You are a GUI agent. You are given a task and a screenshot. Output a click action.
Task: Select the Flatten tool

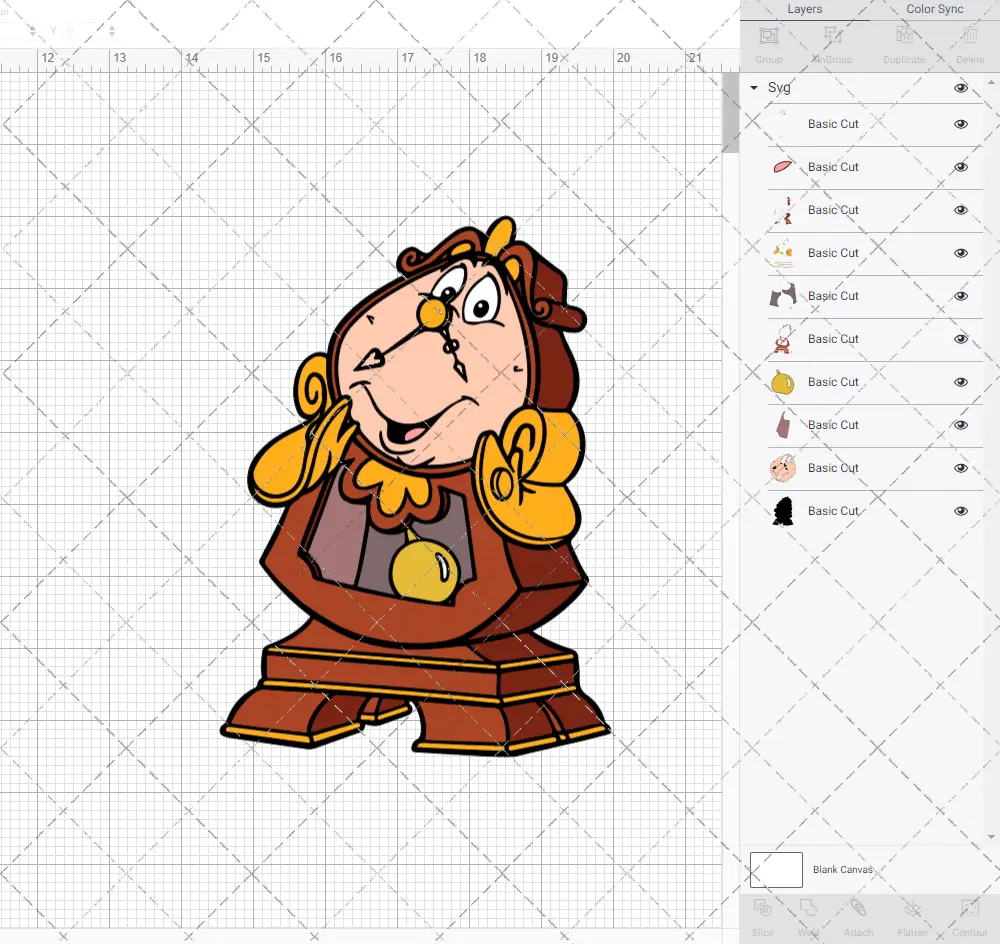(x=913, y=908)
